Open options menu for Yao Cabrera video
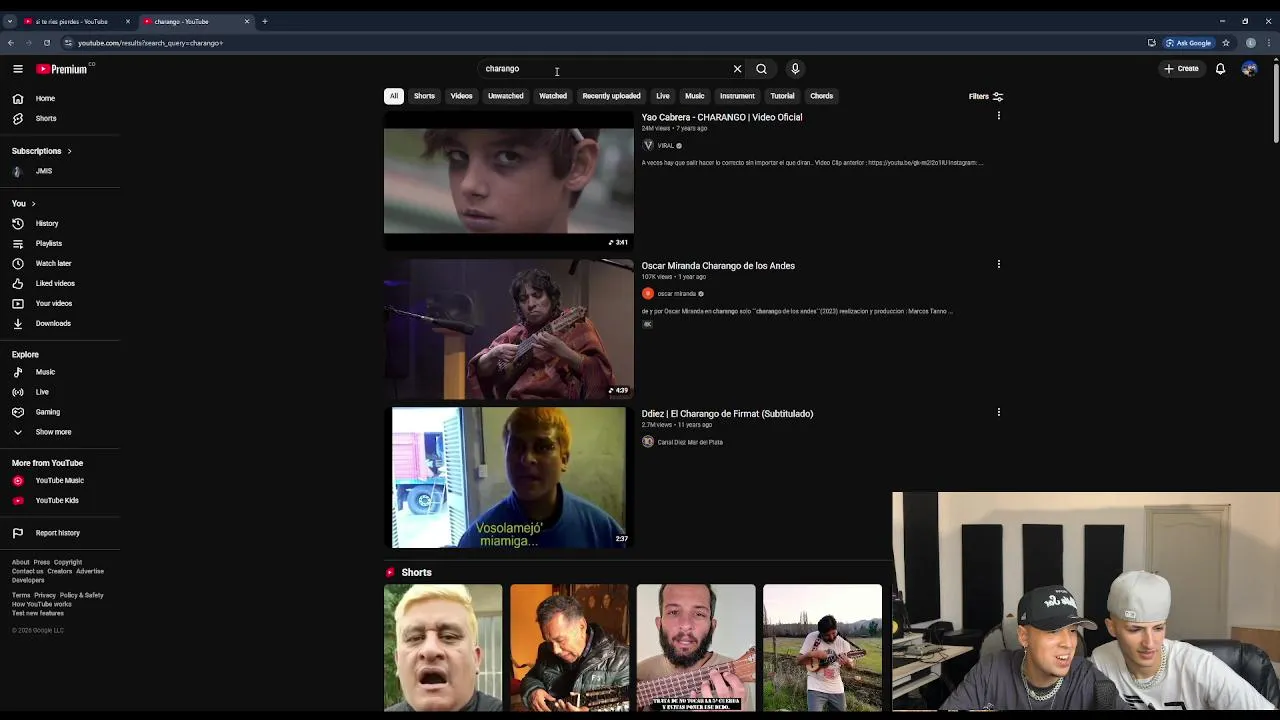1280x720 pixels. click(998, 116)
